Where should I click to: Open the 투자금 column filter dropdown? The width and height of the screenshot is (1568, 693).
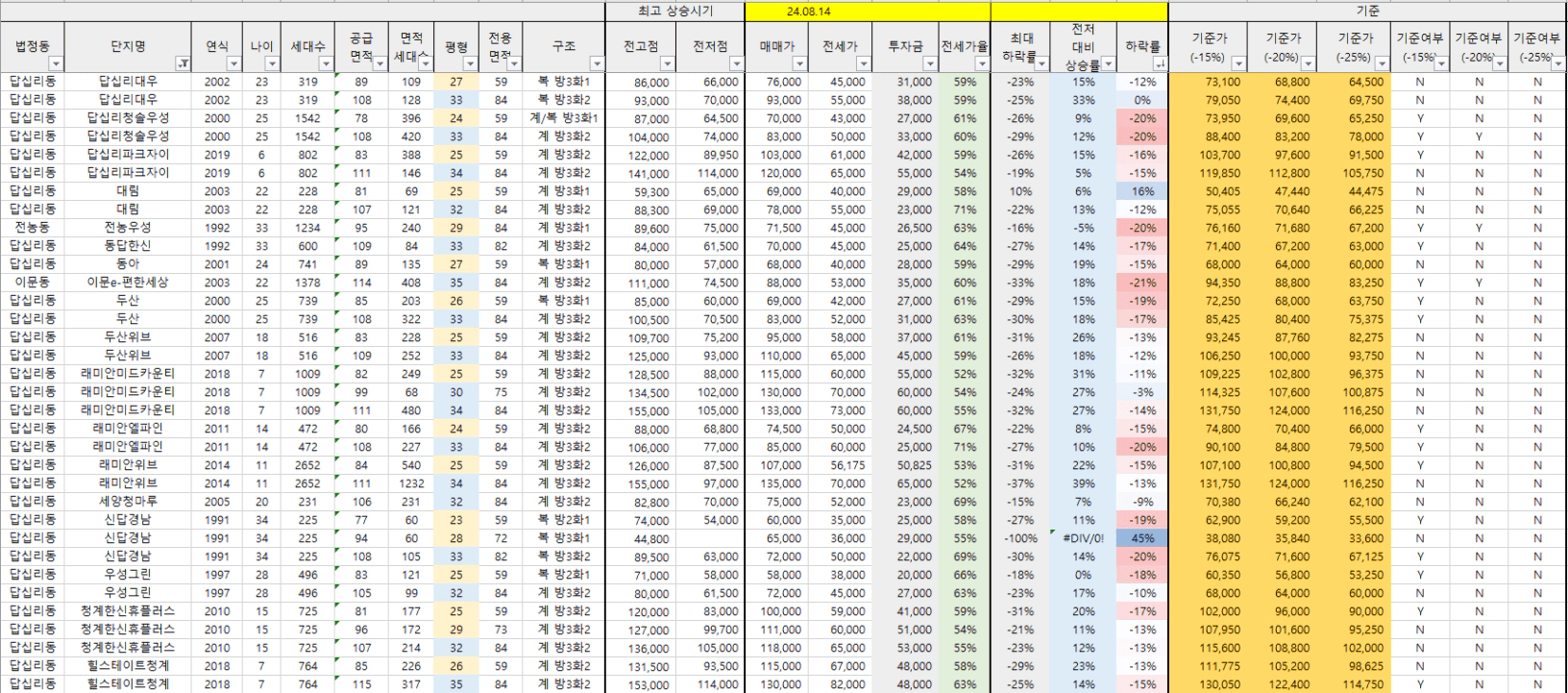pos(929,64)
